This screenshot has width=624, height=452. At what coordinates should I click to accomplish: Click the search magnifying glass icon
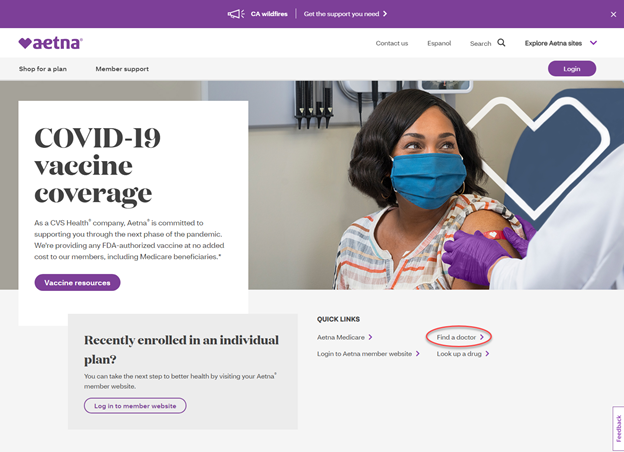coord(501,43)
